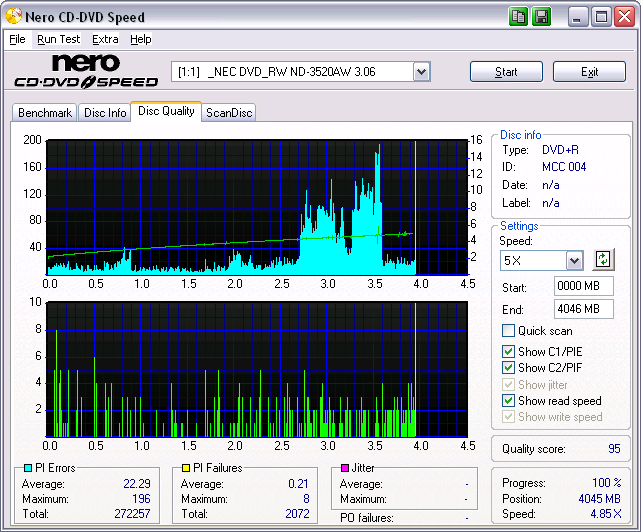Click the copy-to-clipboard icon in the title bar
This screenshot has height=532, width=641.
pyautogui.click(x=518, y=17)
